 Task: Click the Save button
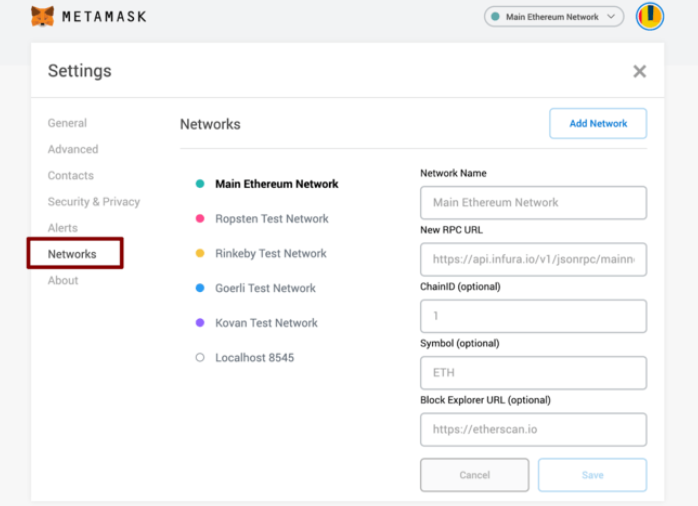pyautogui.click(x=592, y=475)
